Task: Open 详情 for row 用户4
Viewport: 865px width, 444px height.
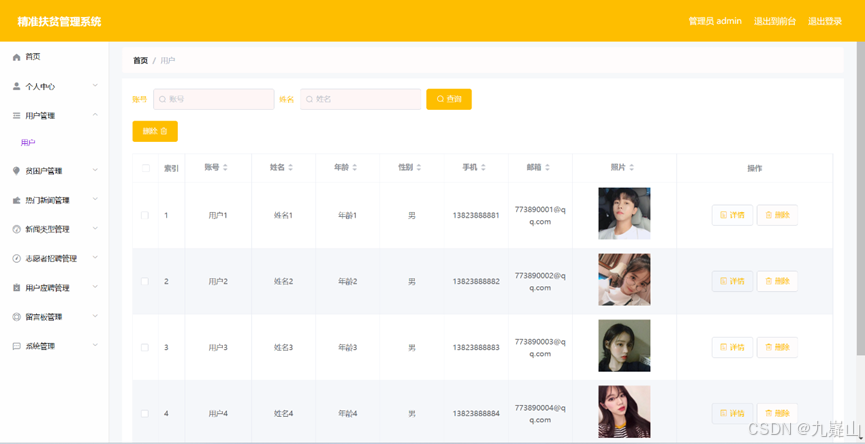Action: pos(732,413)
